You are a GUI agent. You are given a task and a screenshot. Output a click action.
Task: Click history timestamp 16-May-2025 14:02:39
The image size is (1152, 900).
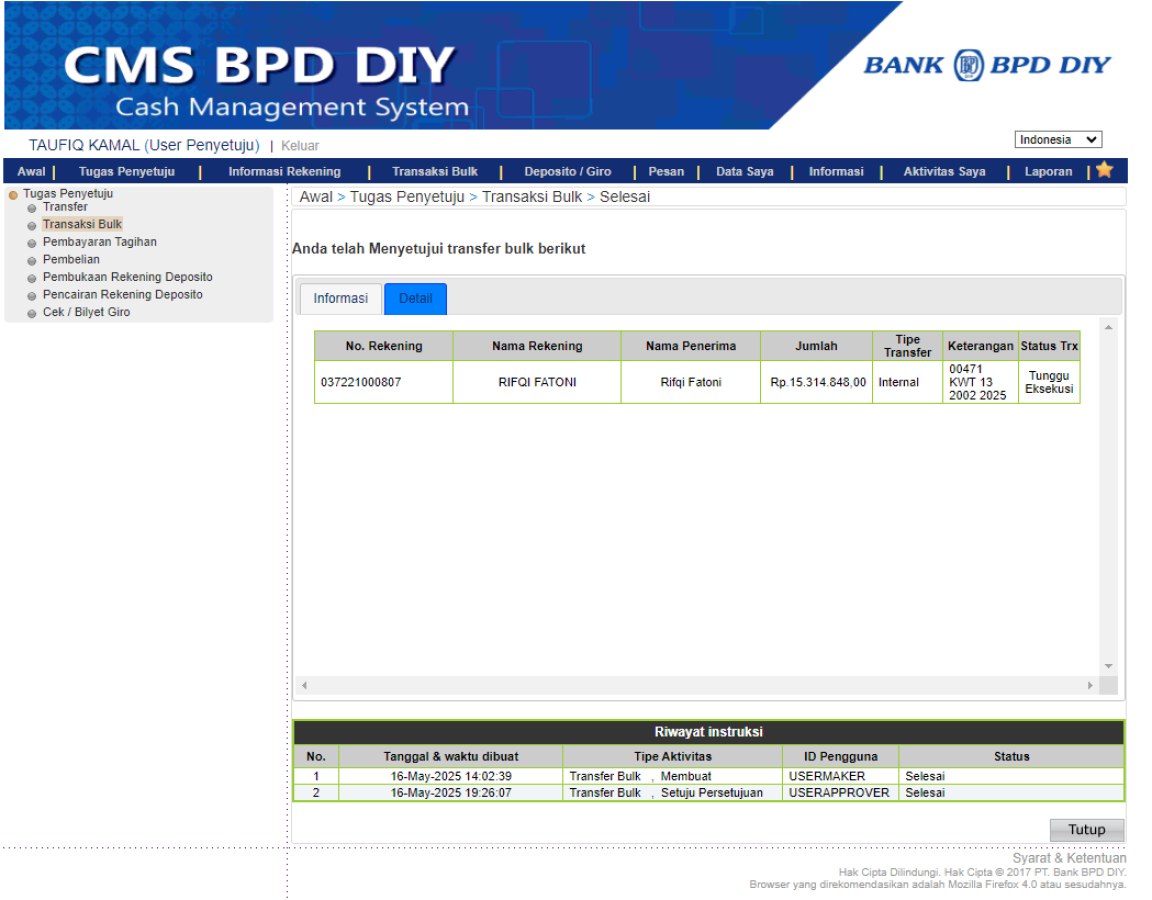tap(451, 777)
